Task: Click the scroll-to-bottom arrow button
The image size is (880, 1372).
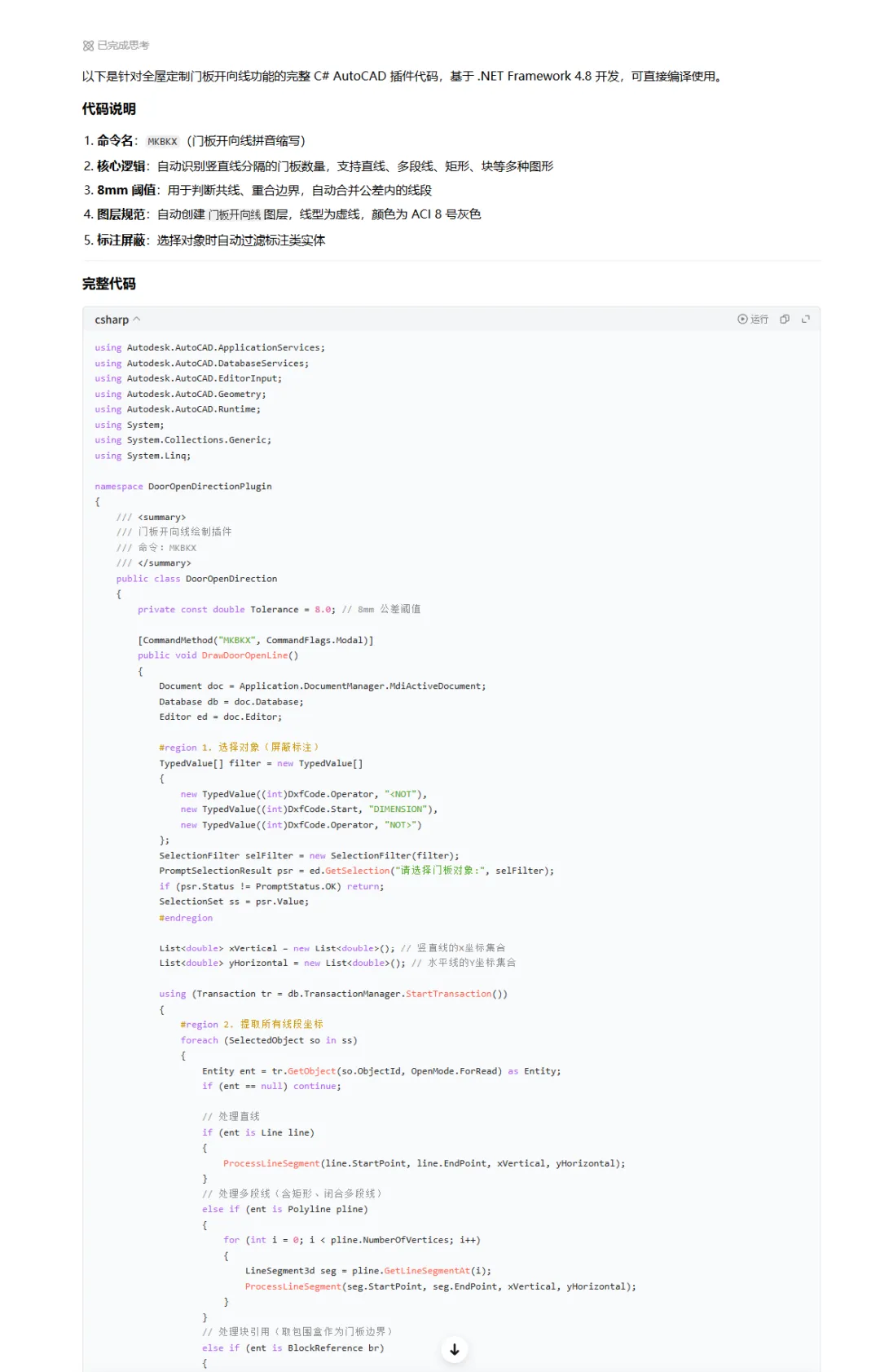Action: 455,1349
